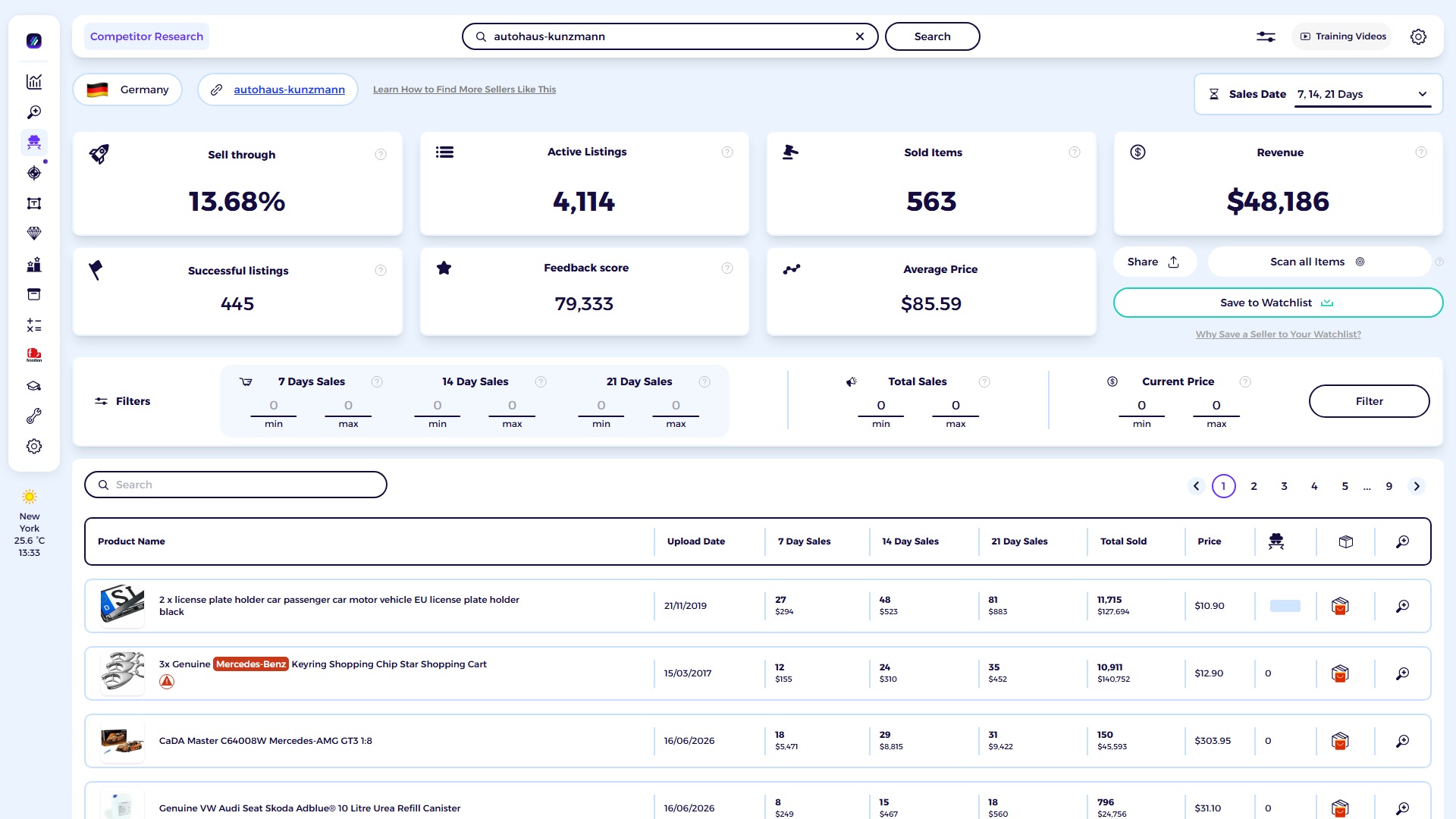The height and width of the screenshot is (819, 1456).
Task: Open the filter sliders icon in header
Action: [x=1266, y=36]
